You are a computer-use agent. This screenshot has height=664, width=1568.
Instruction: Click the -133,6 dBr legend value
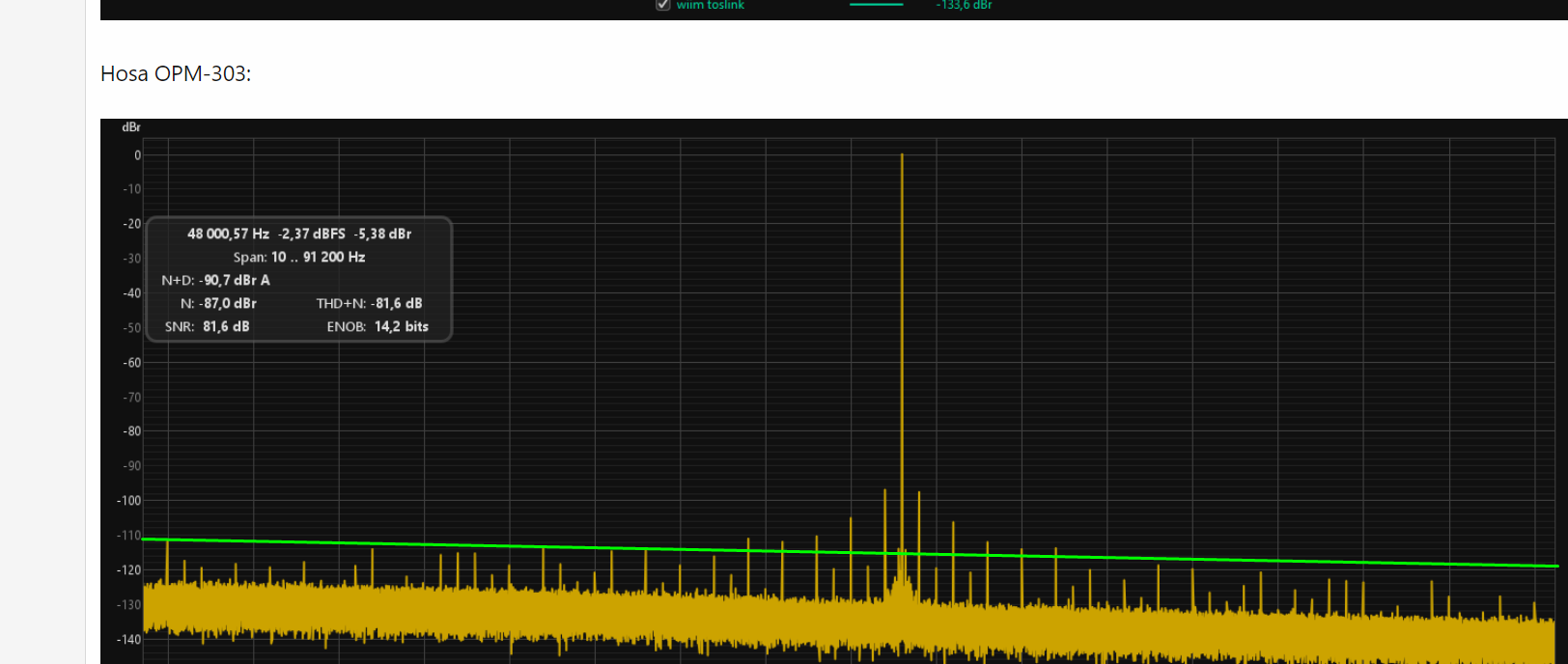[964, 6]
